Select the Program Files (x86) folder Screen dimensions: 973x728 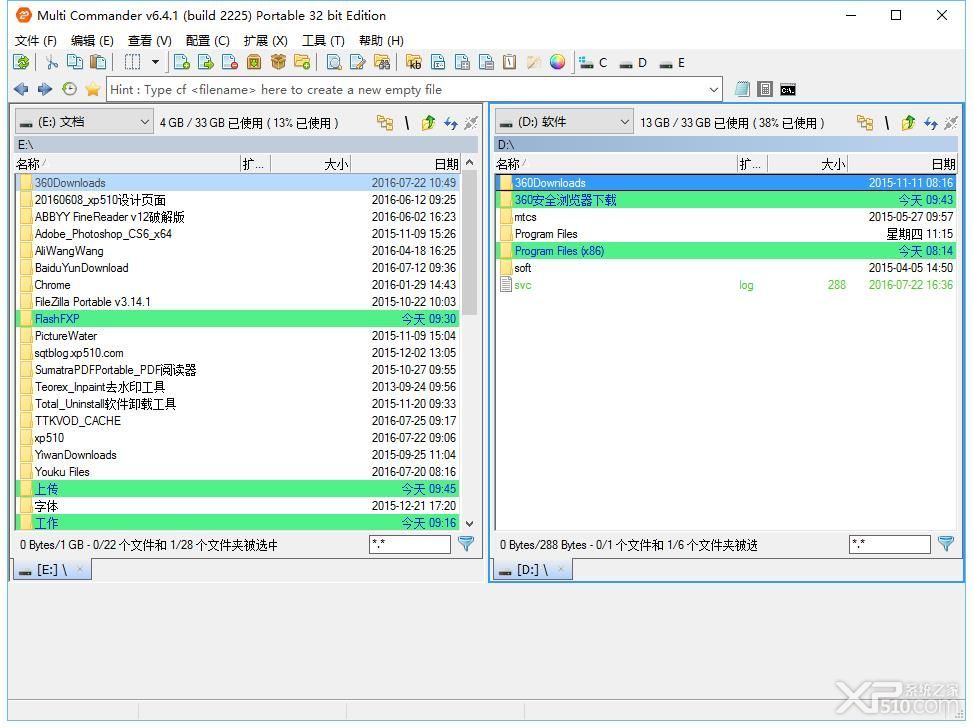[725, 251]
